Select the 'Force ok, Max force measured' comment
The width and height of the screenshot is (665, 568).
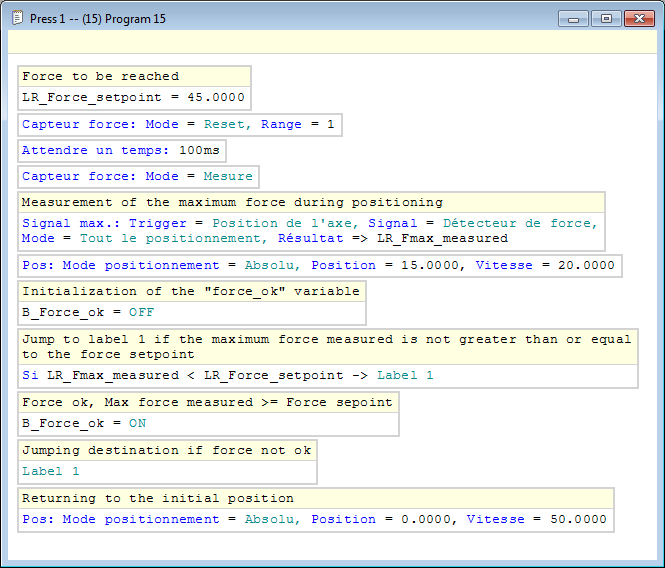(x=208, y=402)
